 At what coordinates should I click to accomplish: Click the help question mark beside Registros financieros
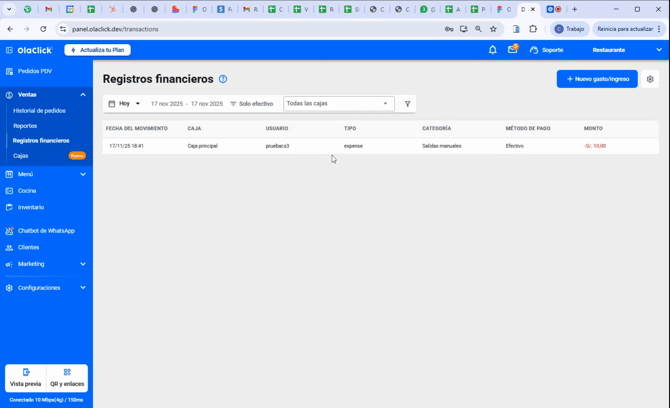[223, 79]
